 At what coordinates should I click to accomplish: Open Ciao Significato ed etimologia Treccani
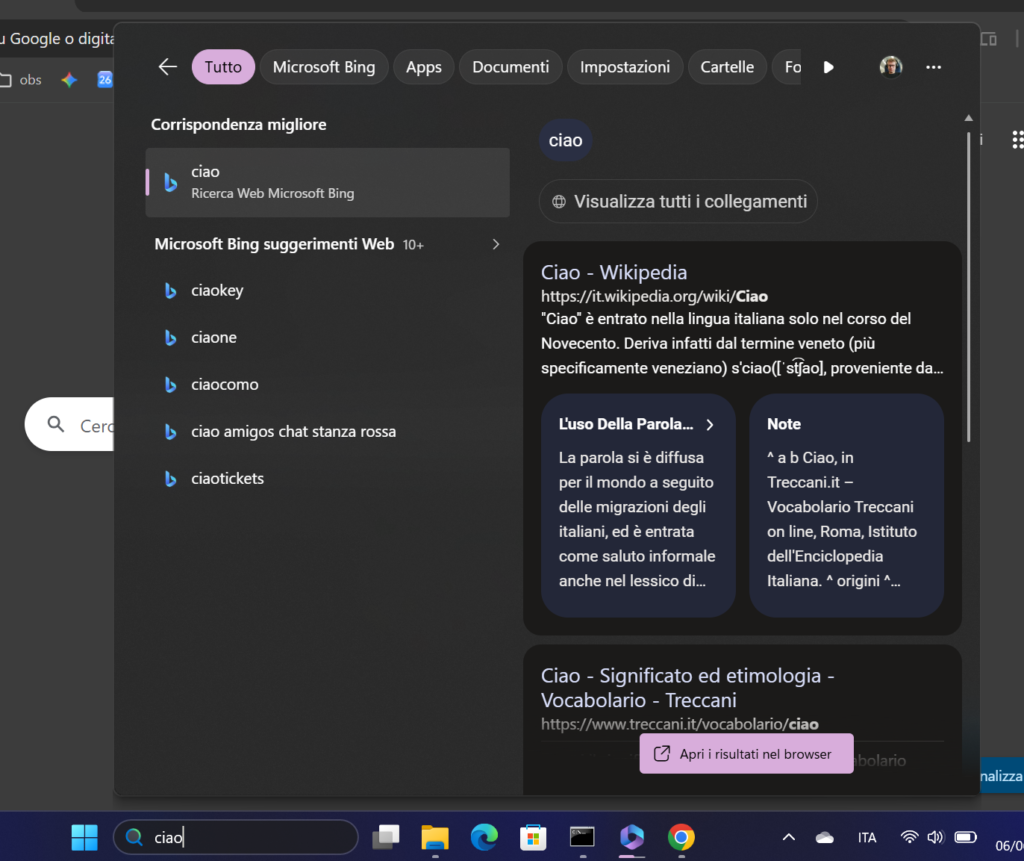tap(687, 687)
